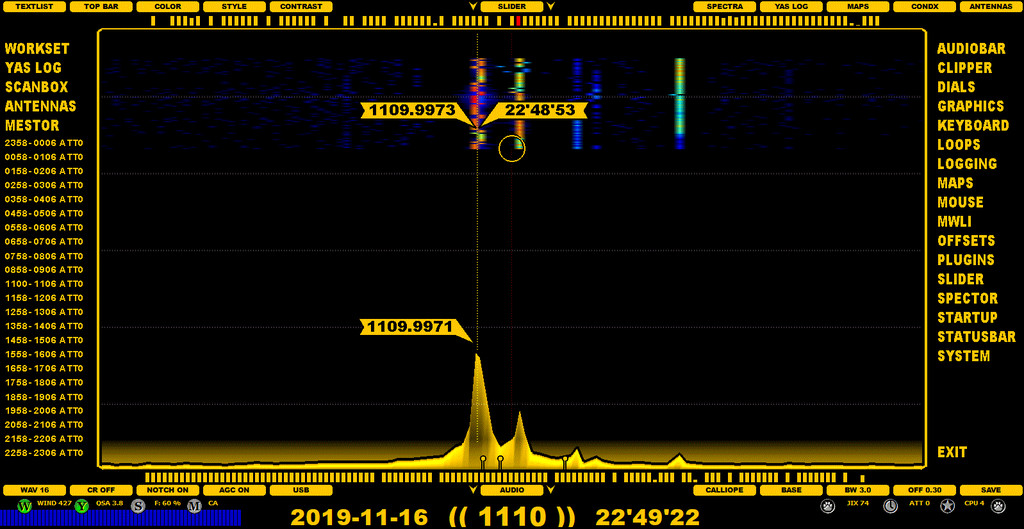Click the green W status icon
1024x529 pixels.
tap(24, 506)
